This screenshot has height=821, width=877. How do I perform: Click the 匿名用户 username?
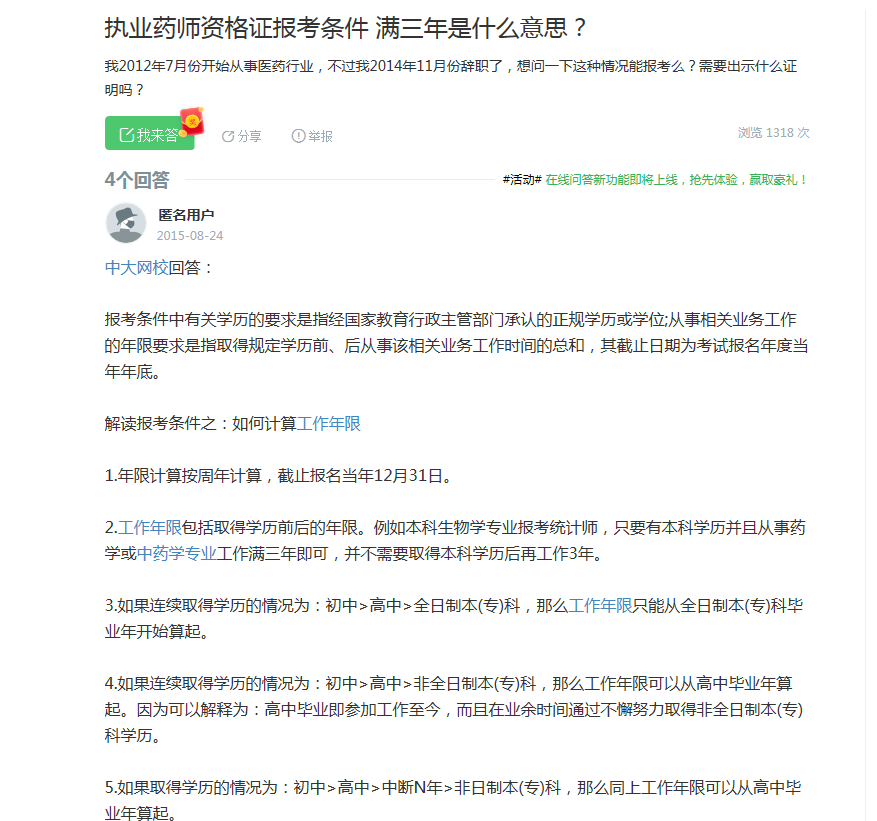[x=186, y=215]
